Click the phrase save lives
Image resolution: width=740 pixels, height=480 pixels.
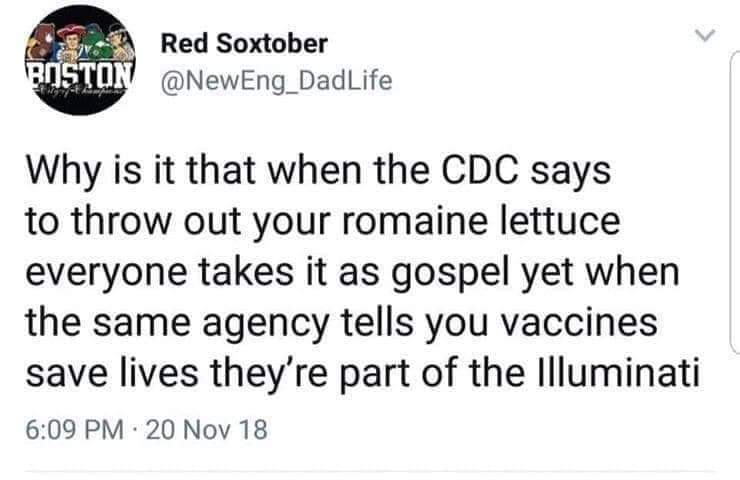click(112, 372)
